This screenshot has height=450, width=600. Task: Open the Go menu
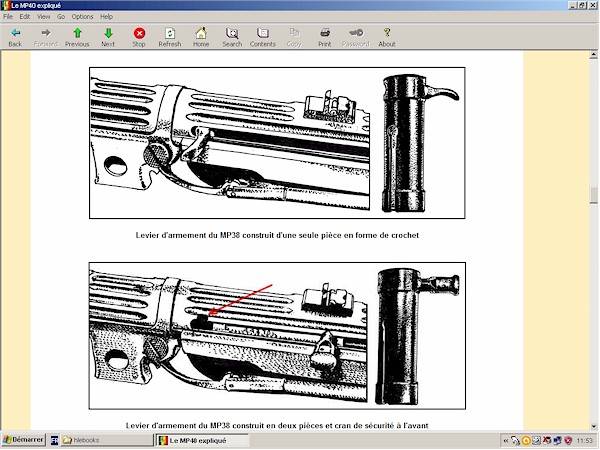(61, 16)
